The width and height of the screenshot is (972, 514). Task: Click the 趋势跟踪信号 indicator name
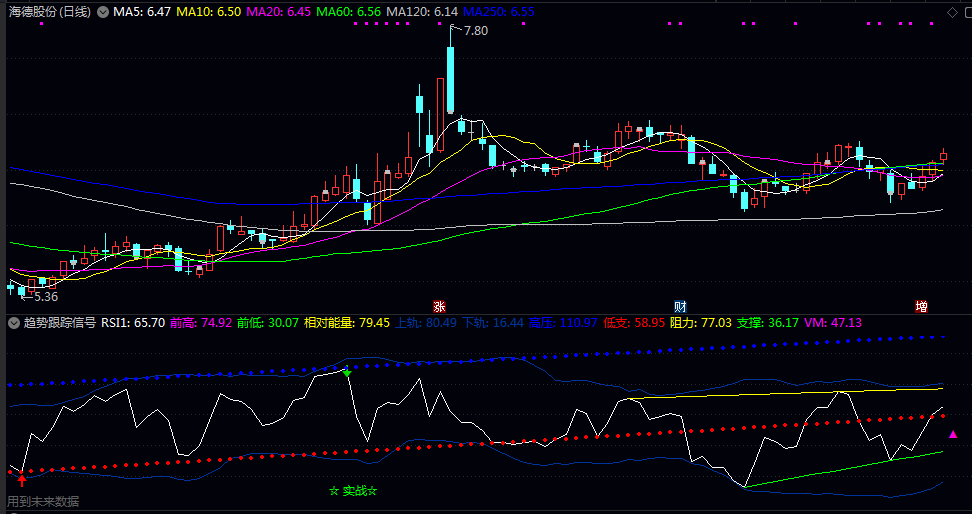tap(59, 323)
